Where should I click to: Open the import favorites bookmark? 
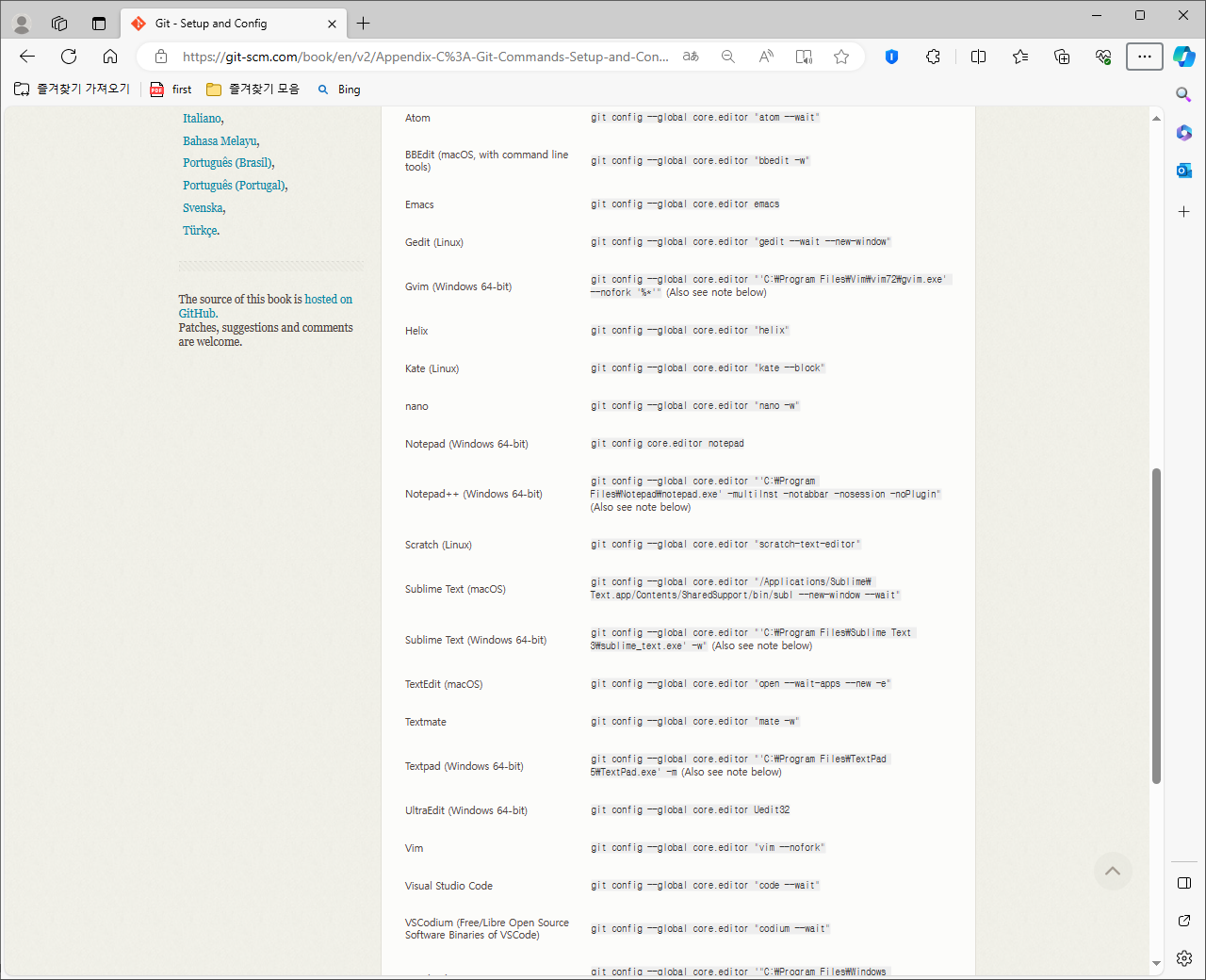click(x=73, y=89)
